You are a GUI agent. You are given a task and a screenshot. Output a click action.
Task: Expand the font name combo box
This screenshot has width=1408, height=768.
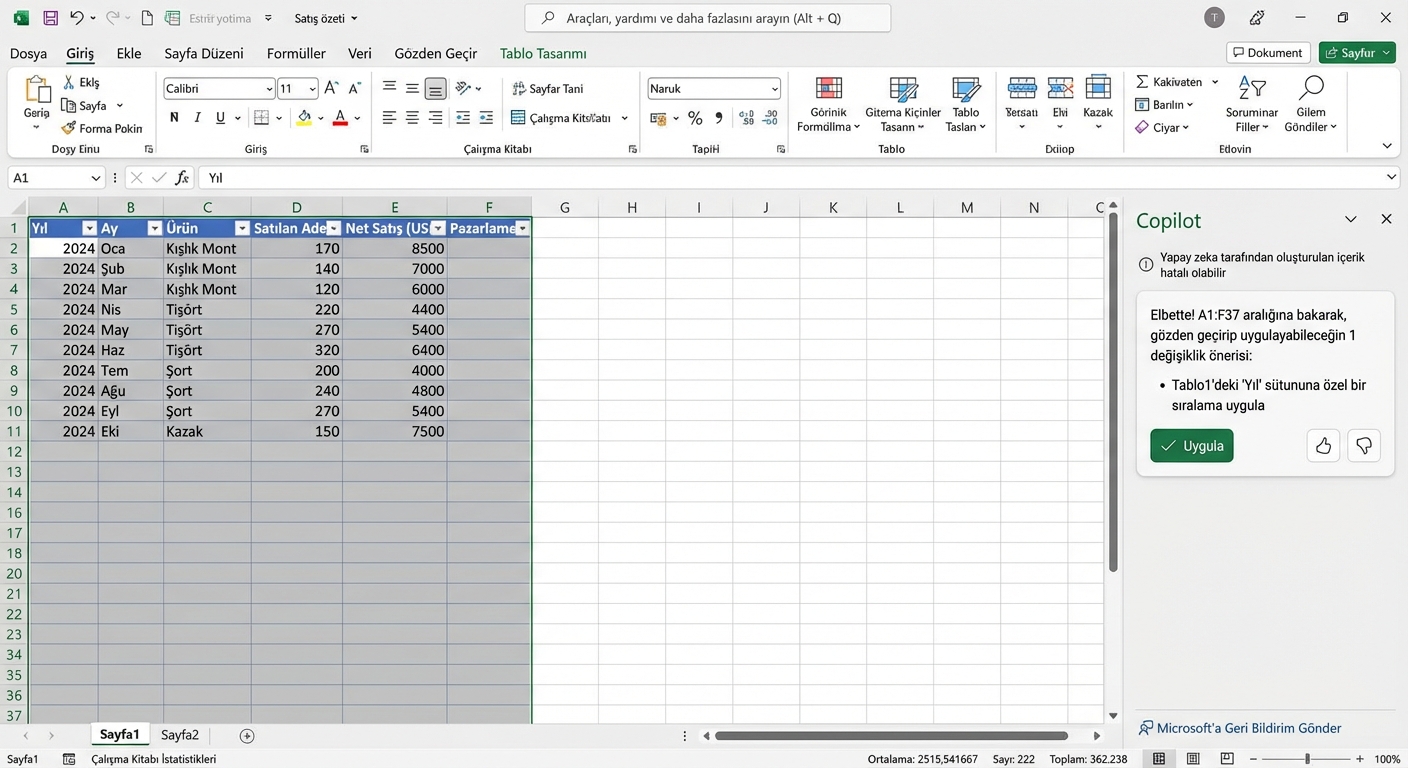pos(270,88)
